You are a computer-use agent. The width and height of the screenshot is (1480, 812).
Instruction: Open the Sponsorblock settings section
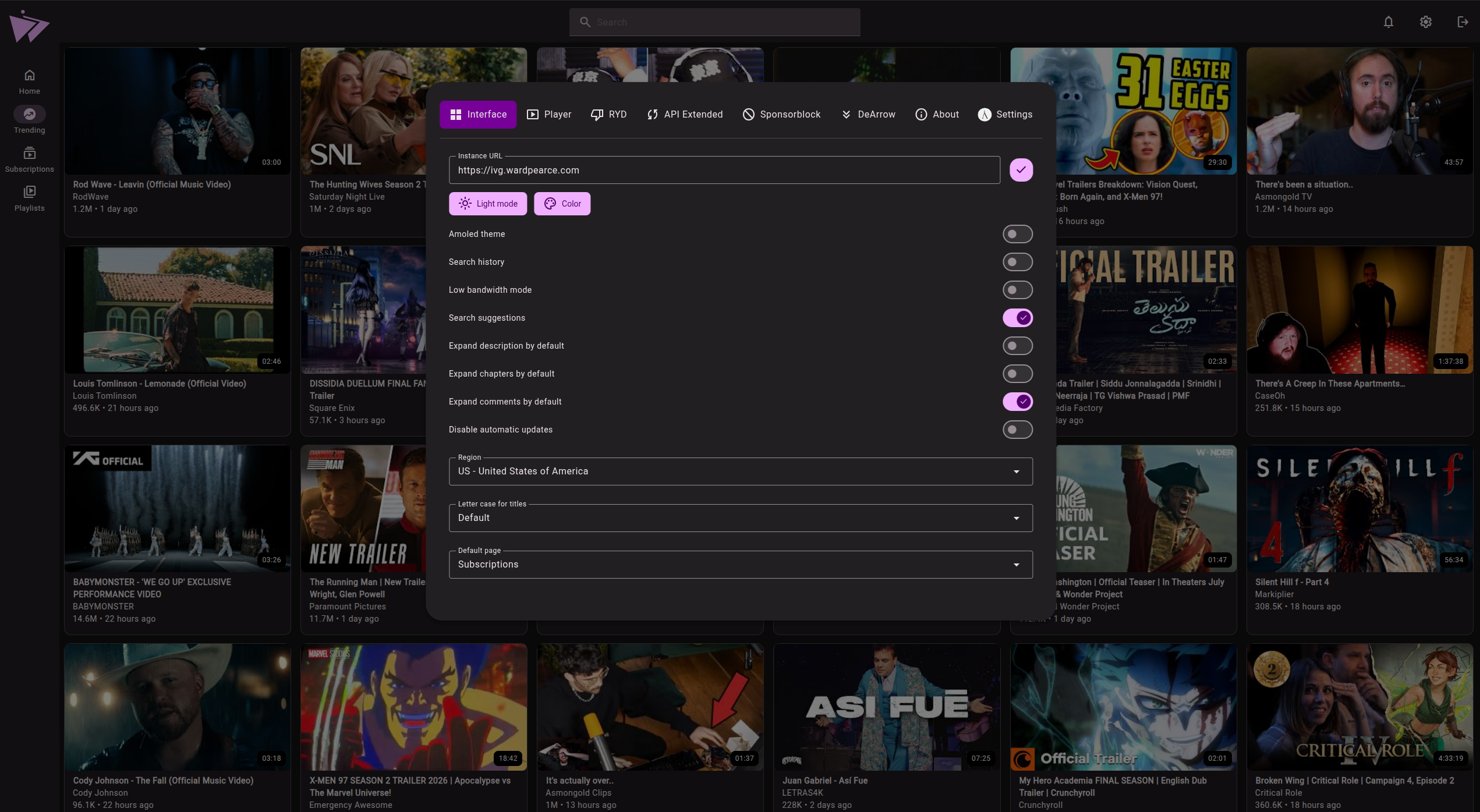click(781, 114)
